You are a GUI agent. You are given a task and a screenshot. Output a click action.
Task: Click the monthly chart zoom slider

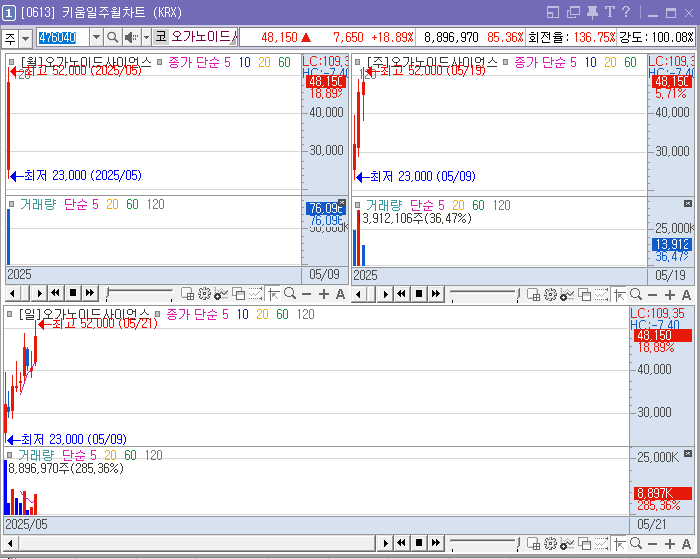[x=139, y=294]
